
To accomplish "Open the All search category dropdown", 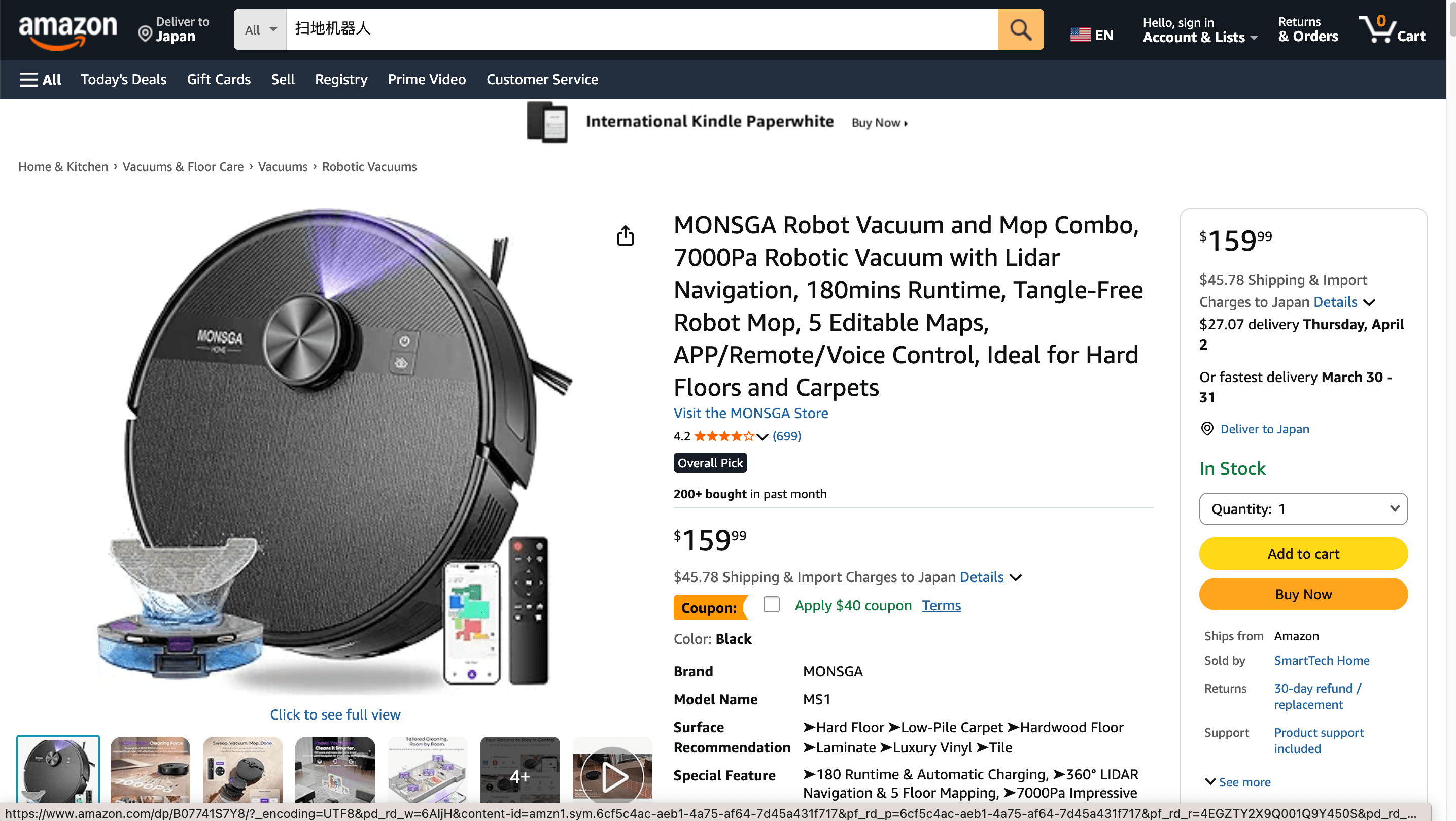I will [x=259, y=29].
